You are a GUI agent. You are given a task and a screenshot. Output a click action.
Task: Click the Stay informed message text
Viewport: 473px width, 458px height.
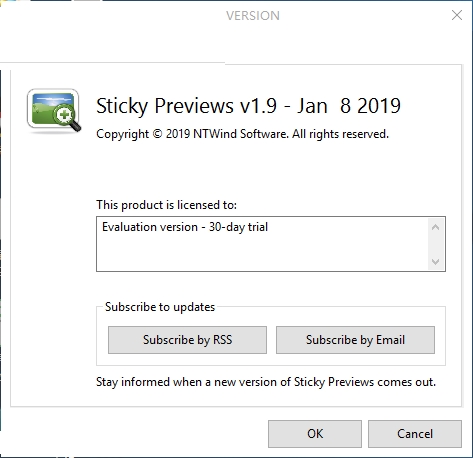tap(266, 382)
